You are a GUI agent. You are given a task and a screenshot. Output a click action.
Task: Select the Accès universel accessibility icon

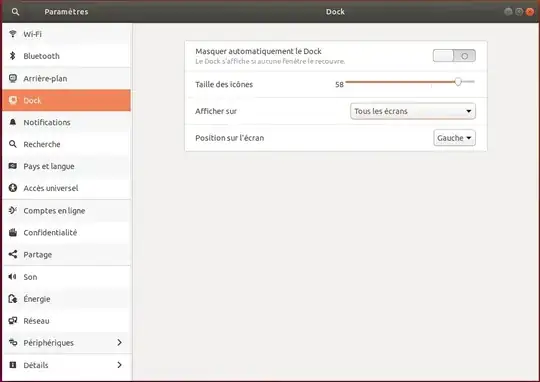[x=13, y=188]
